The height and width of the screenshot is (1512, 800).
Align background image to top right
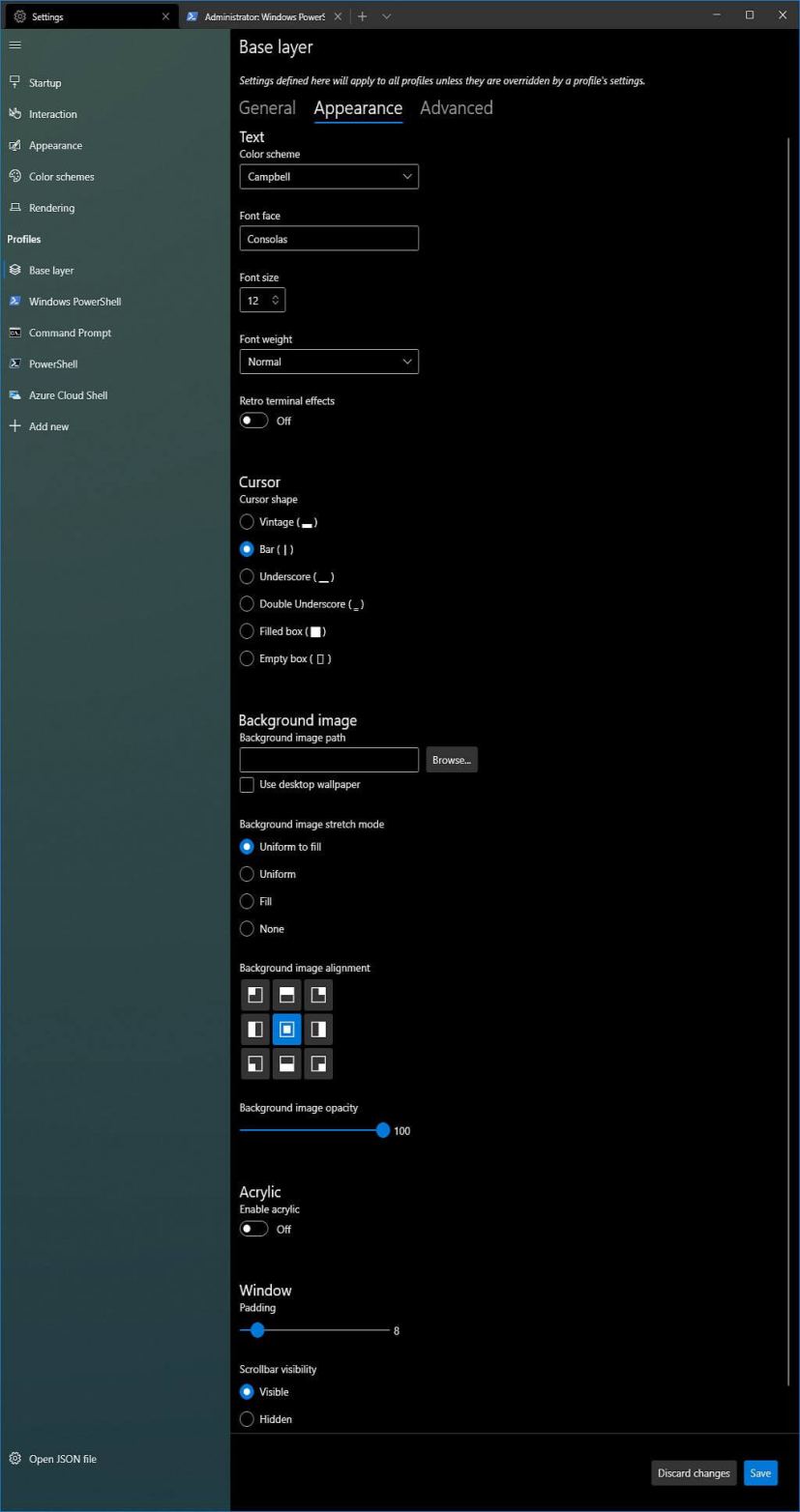tap(318, 995)
